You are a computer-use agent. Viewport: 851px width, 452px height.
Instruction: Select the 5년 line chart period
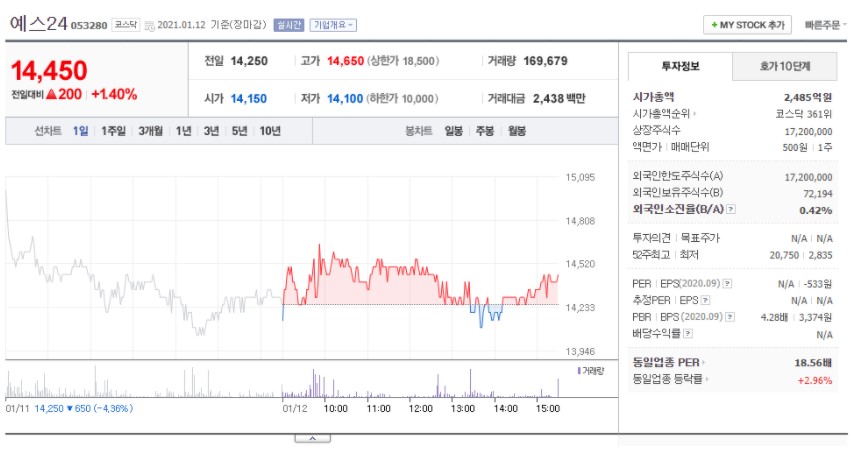point(239,131)
